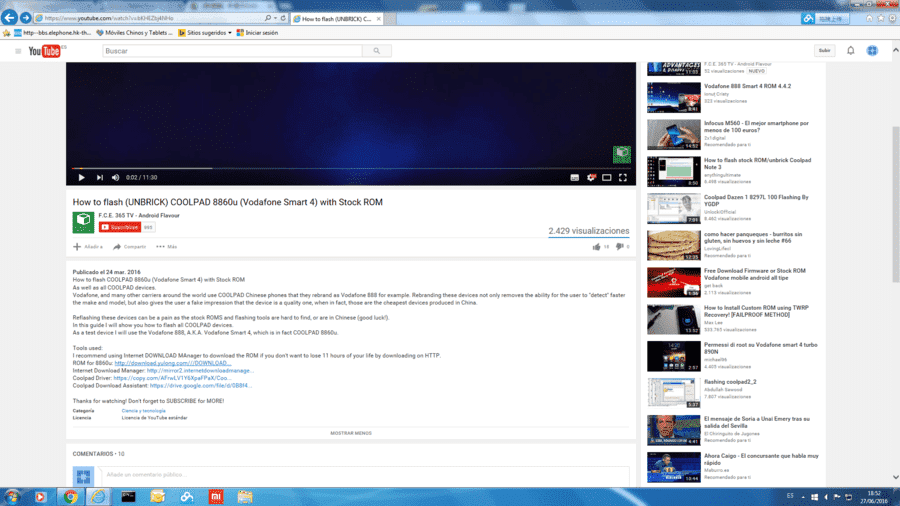Click Añadir a playlist button
Image resolution: width=900 pixels, height=506 pixels.
coord(88,247)
